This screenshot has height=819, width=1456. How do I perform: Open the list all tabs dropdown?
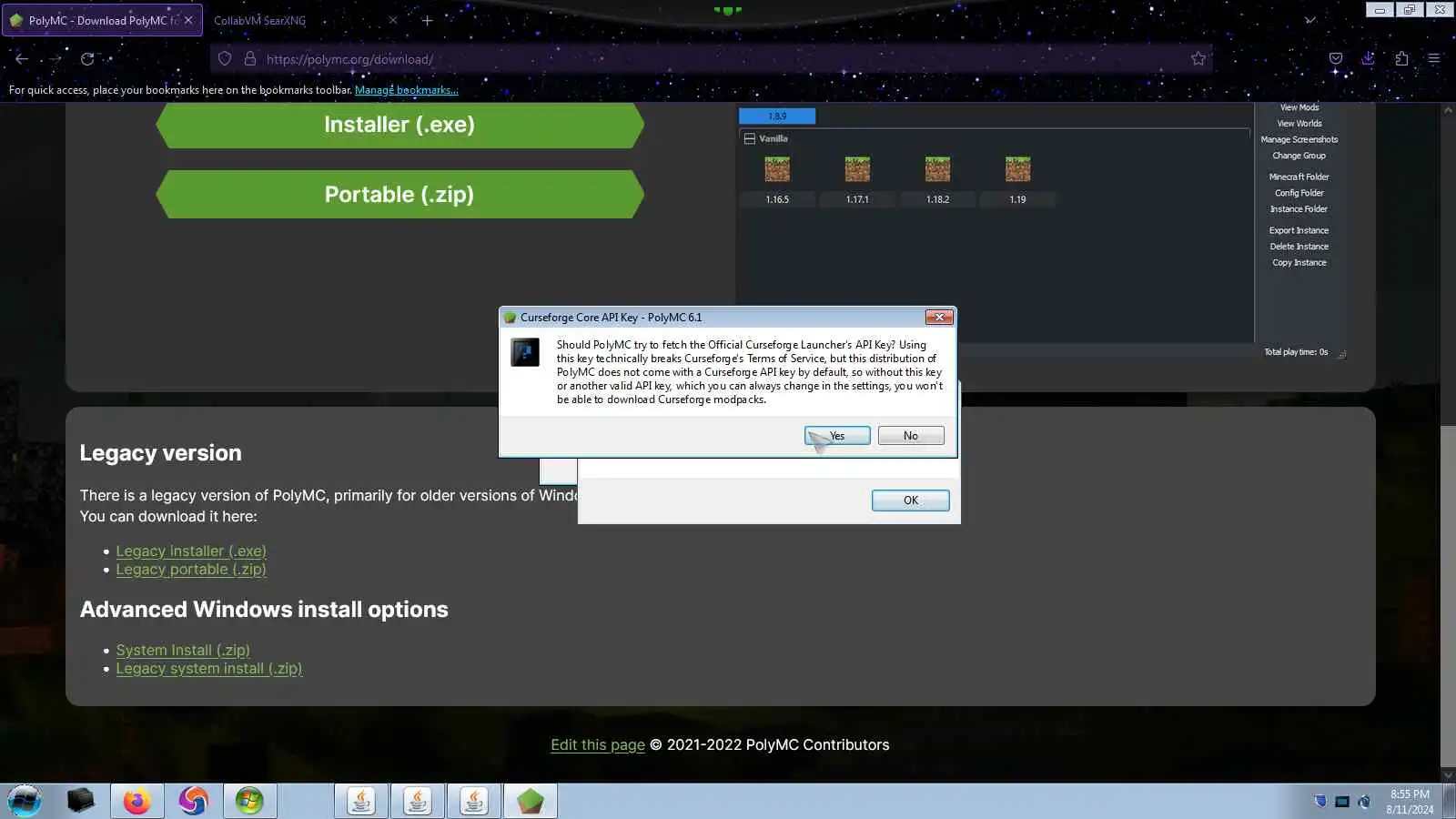(1310, 20)
